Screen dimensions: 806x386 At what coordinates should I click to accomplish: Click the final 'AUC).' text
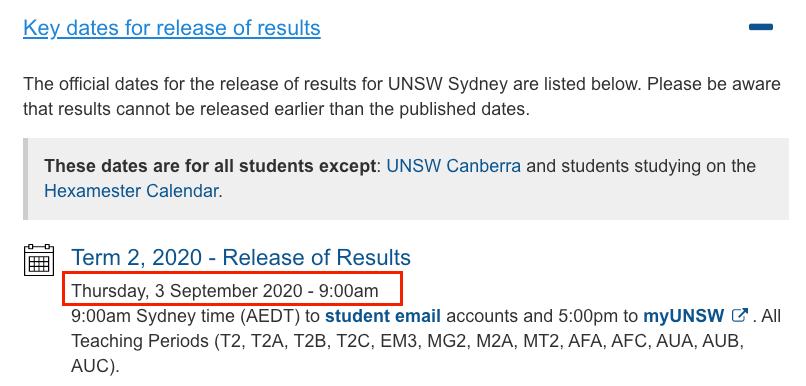95,365
